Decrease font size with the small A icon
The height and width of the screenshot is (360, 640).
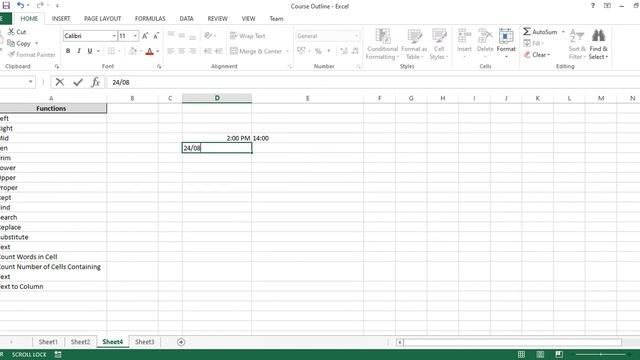coord(156,36)
